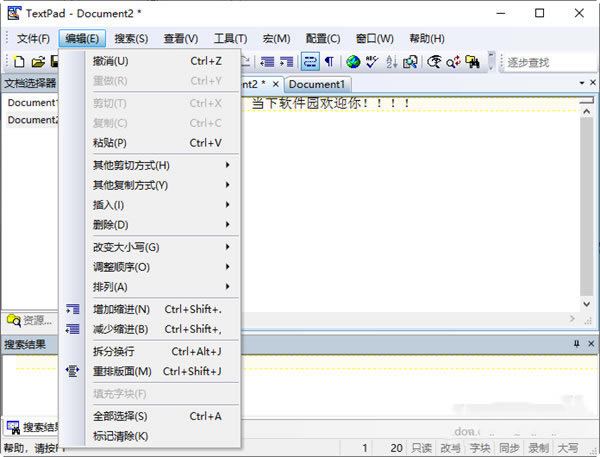Screen dimensions: 600x457
Task: Close active document via tab bar X
Action: [593, 83]
